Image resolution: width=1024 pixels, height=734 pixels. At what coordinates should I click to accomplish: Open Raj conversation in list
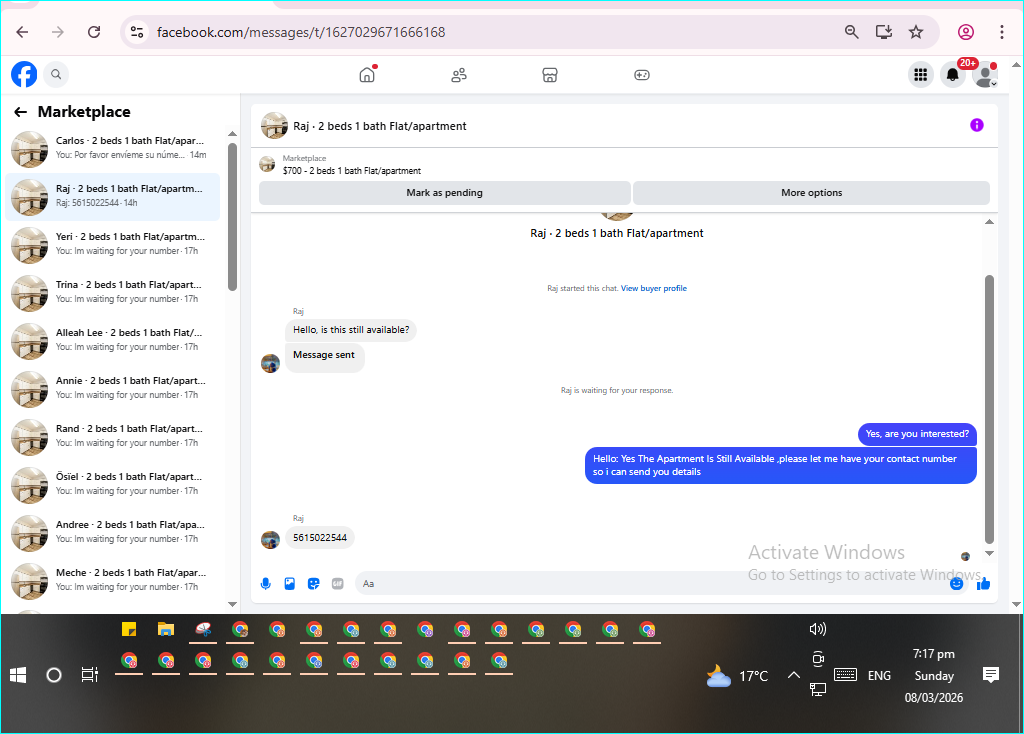point(112,197)
